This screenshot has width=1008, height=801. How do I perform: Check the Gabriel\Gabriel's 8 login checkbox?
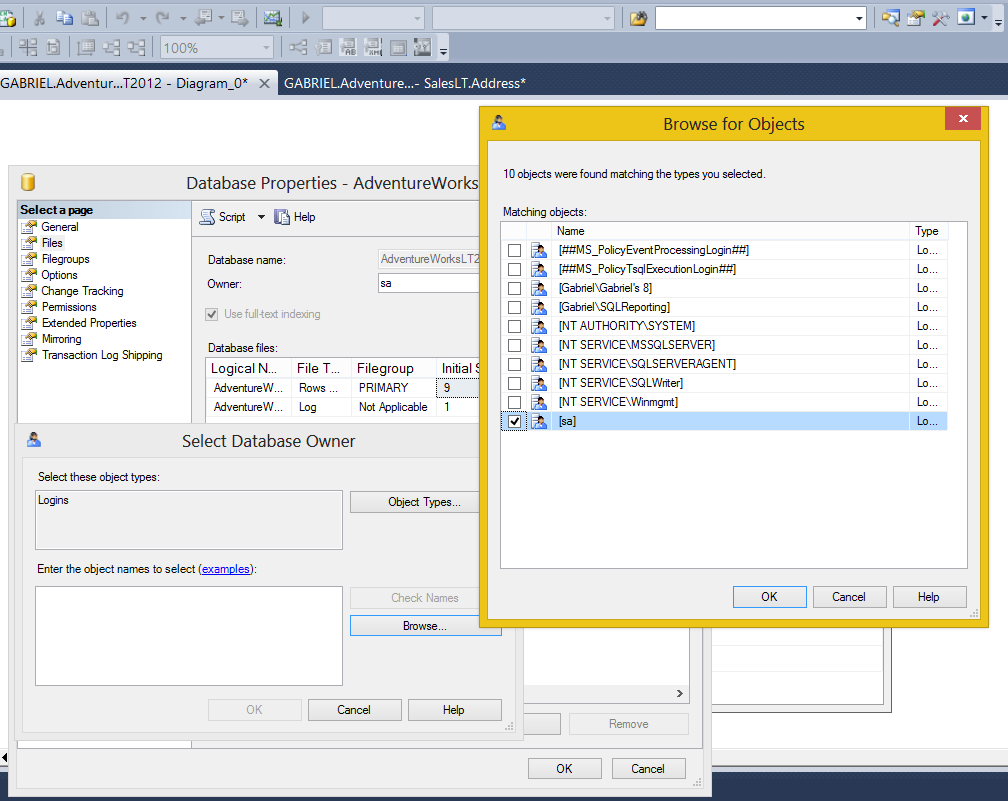[x=514, y=288]
